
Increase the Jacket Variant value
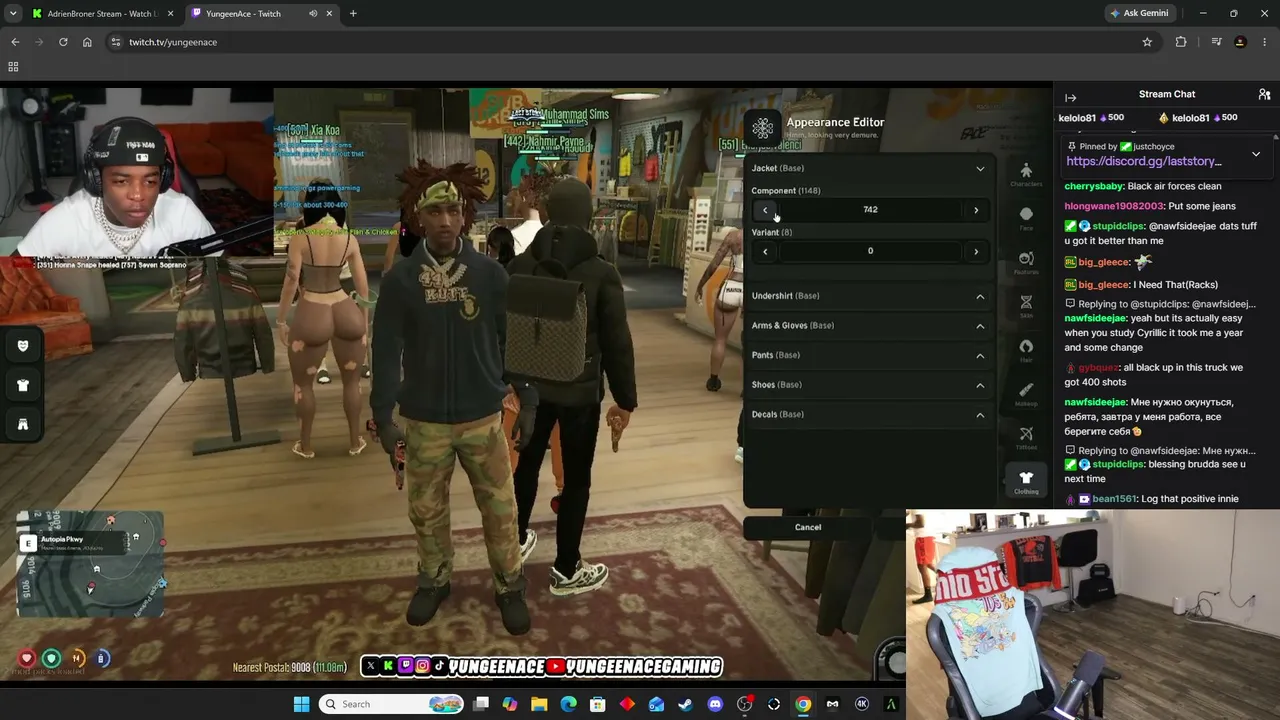(x=976, y=251)
